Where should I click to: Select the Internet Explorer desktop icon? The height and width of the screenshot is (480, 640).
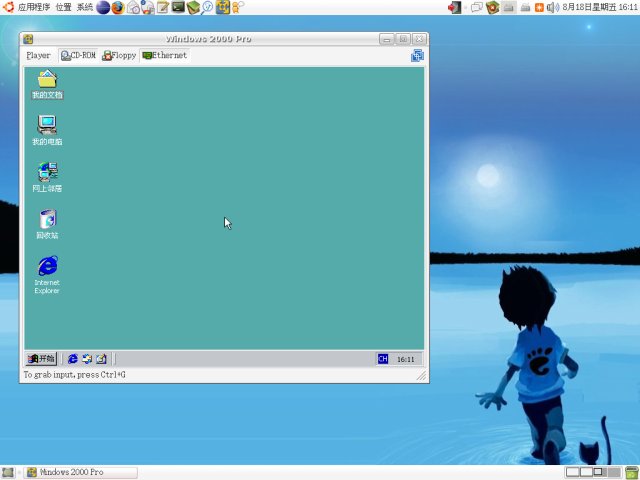[x=47, y=275]
